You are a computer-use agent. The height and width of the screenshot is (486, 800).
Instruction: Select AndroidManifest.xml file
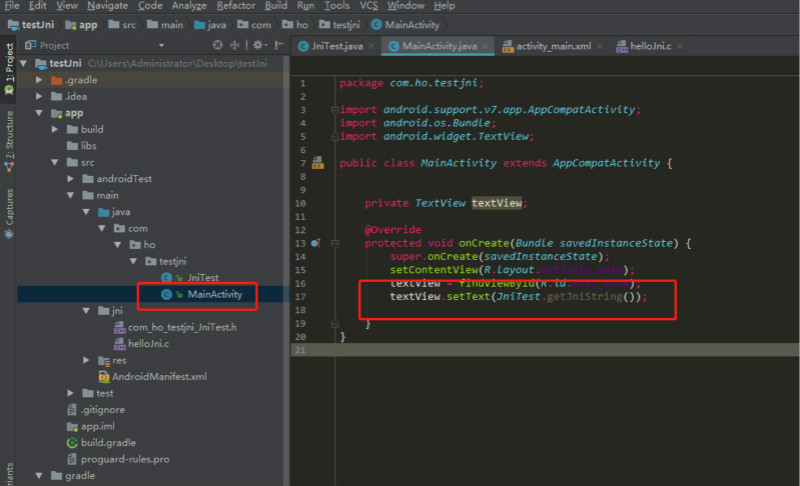point(153,377)
